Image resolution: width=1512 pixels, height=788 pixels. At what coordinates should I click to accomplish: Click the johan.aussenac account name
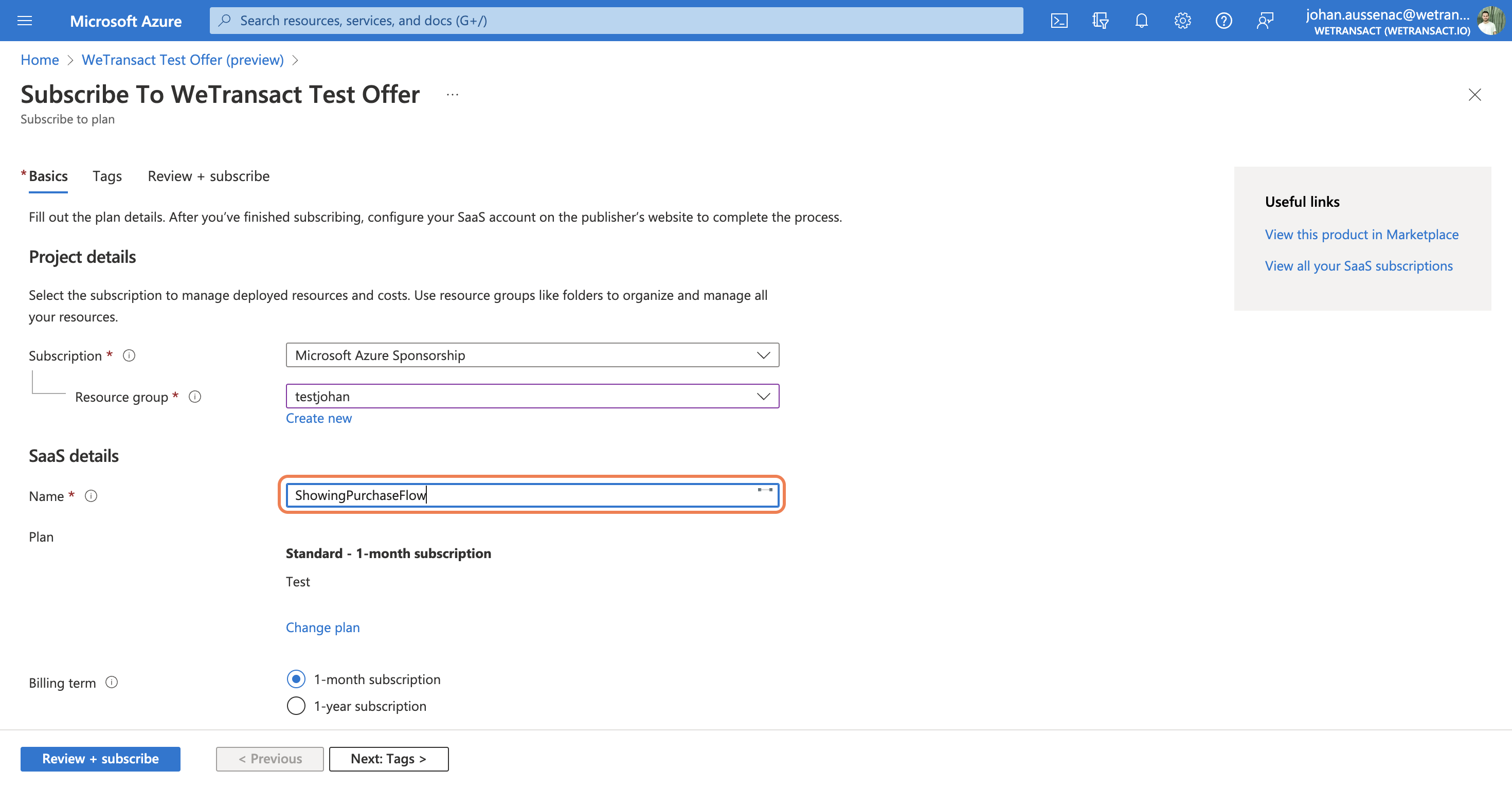(1388, 15)
